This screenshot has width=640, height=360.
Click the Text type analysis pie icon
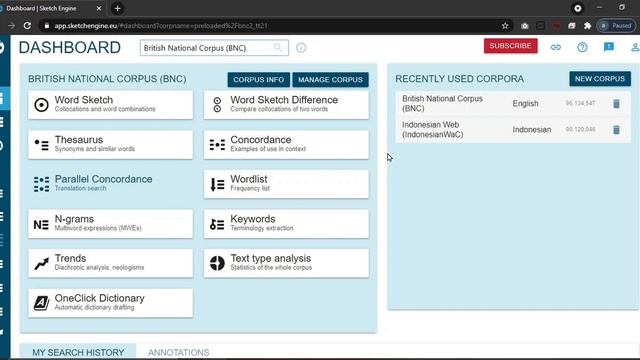tap(217, 263)
